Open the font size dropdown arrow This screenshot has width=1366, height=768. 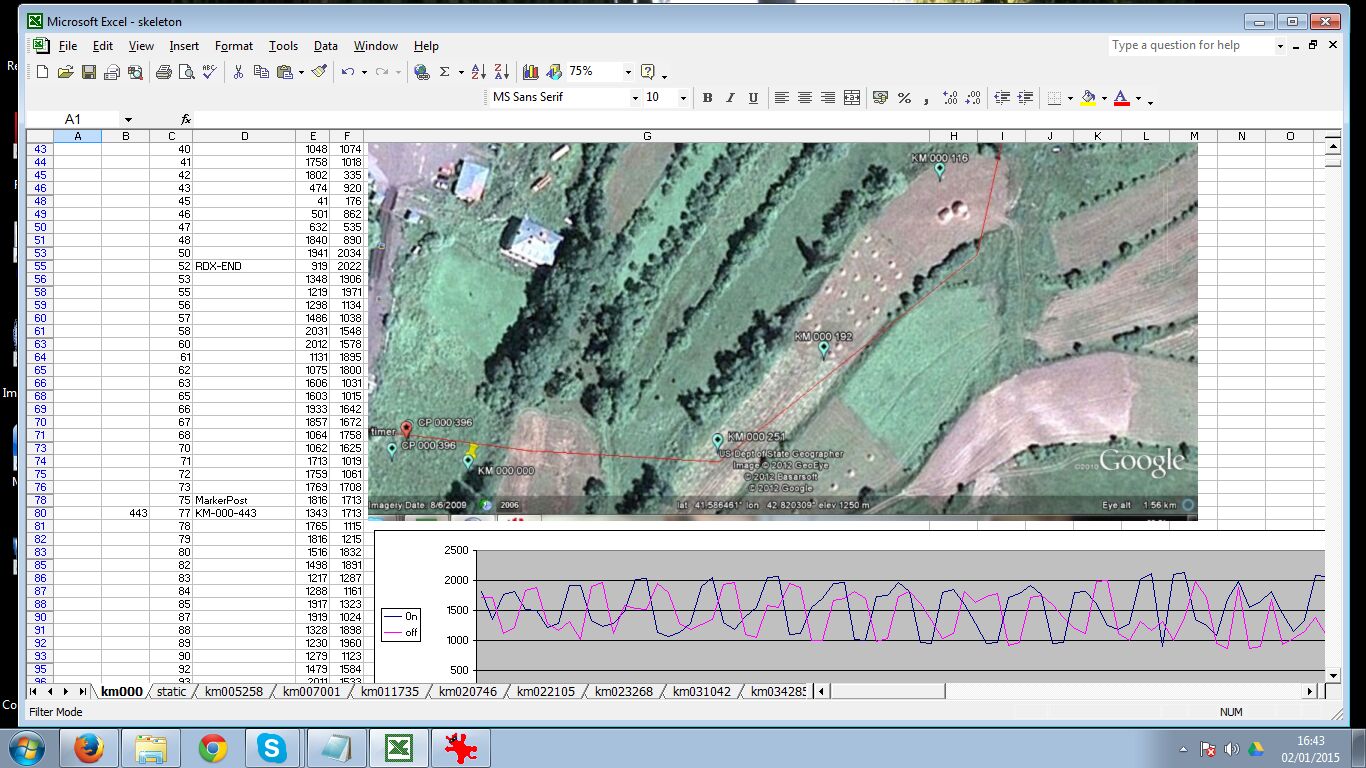click(x=683, y=98)
